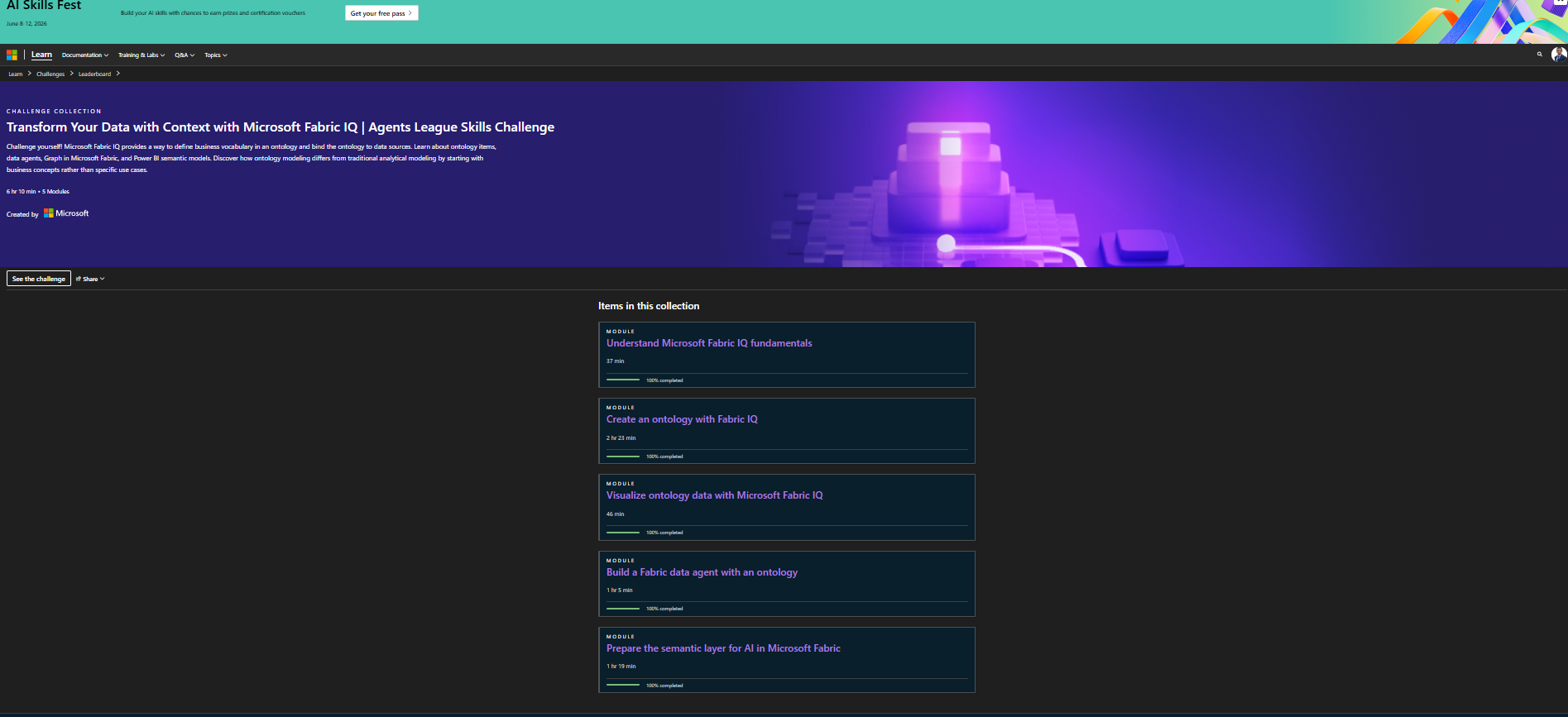Click the '100% completed' label under Prepare the semantic layer
Viewport: 1568px width, 717px height.
[664, 686]
